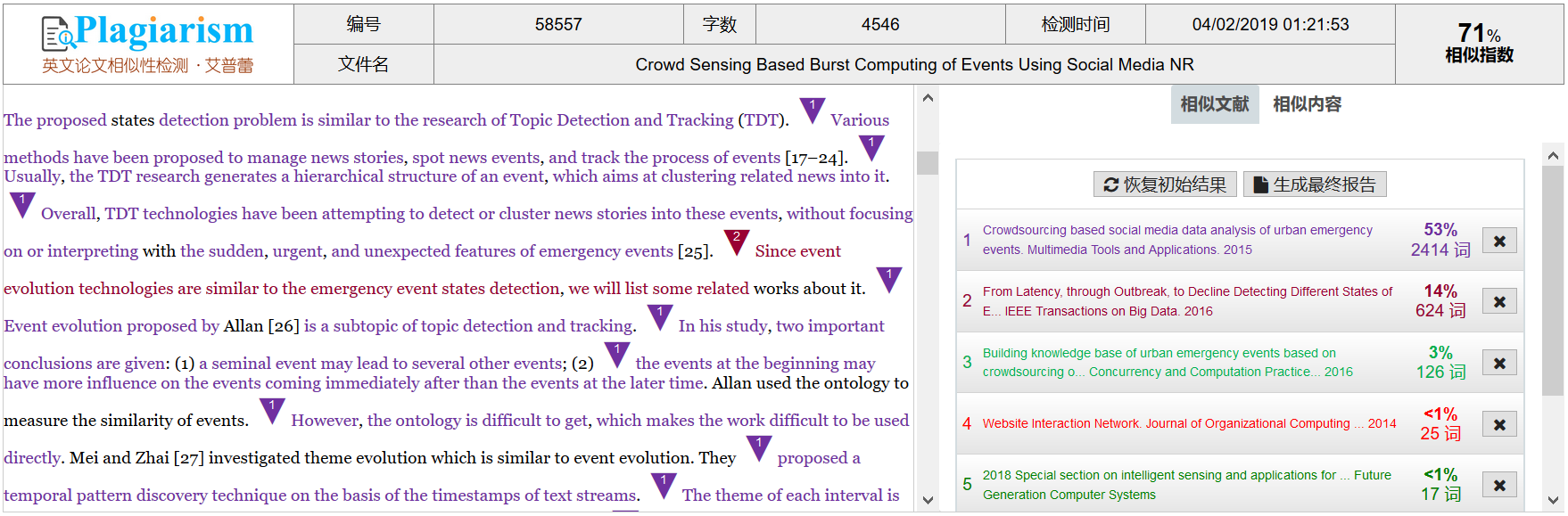Remove source 4 Website Interaction Network
The image size is (1568, 516).
[1499, 424]
